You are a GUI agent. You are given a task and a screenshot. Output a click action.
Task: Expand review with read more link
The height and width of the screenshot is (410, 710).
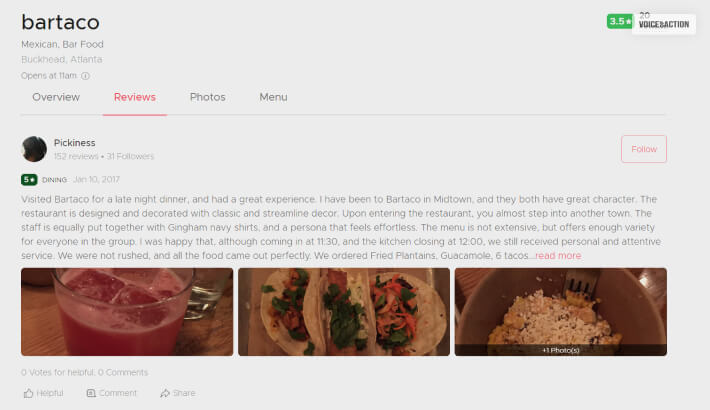558,256
